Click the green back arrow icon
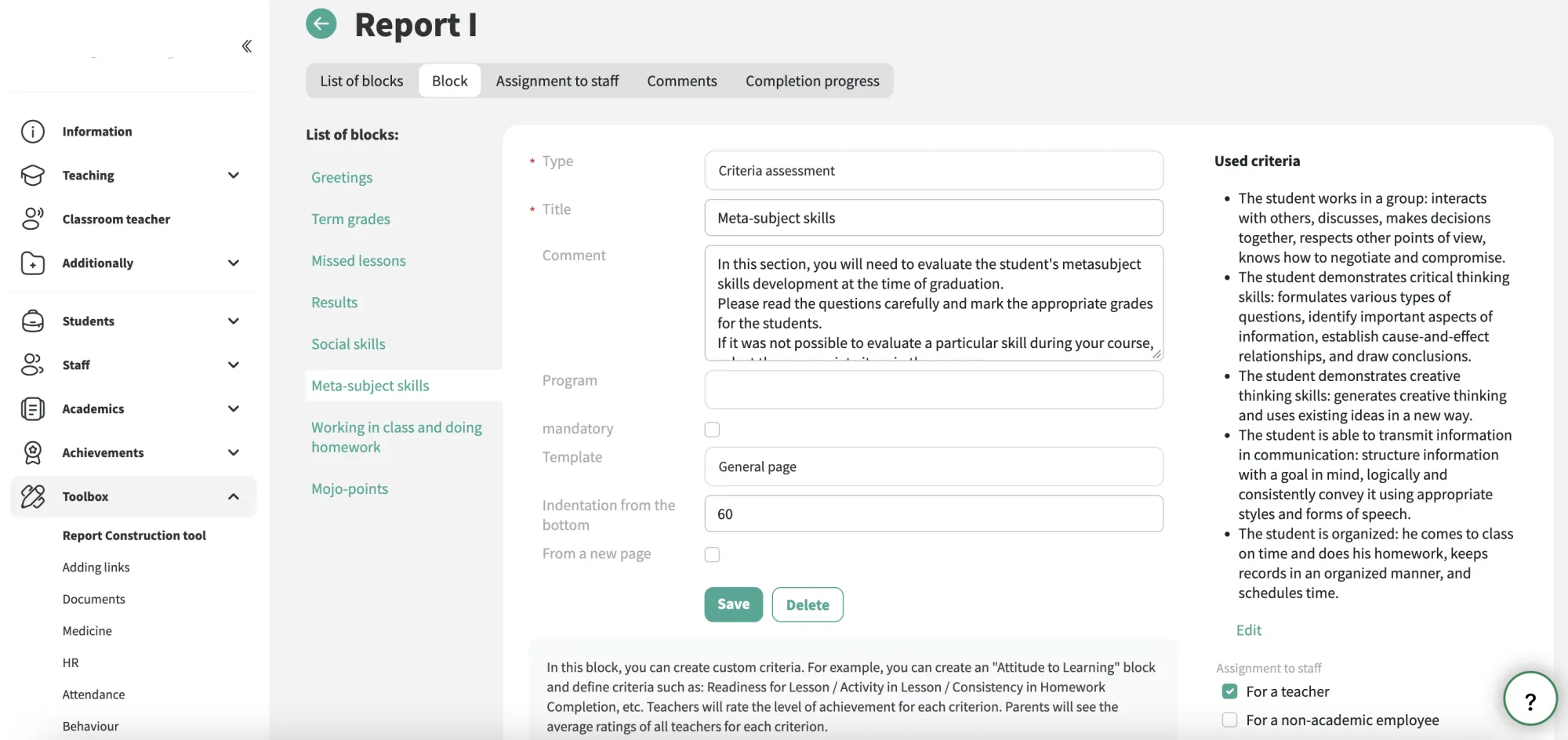1568x740 pixels. click(321, 24)
